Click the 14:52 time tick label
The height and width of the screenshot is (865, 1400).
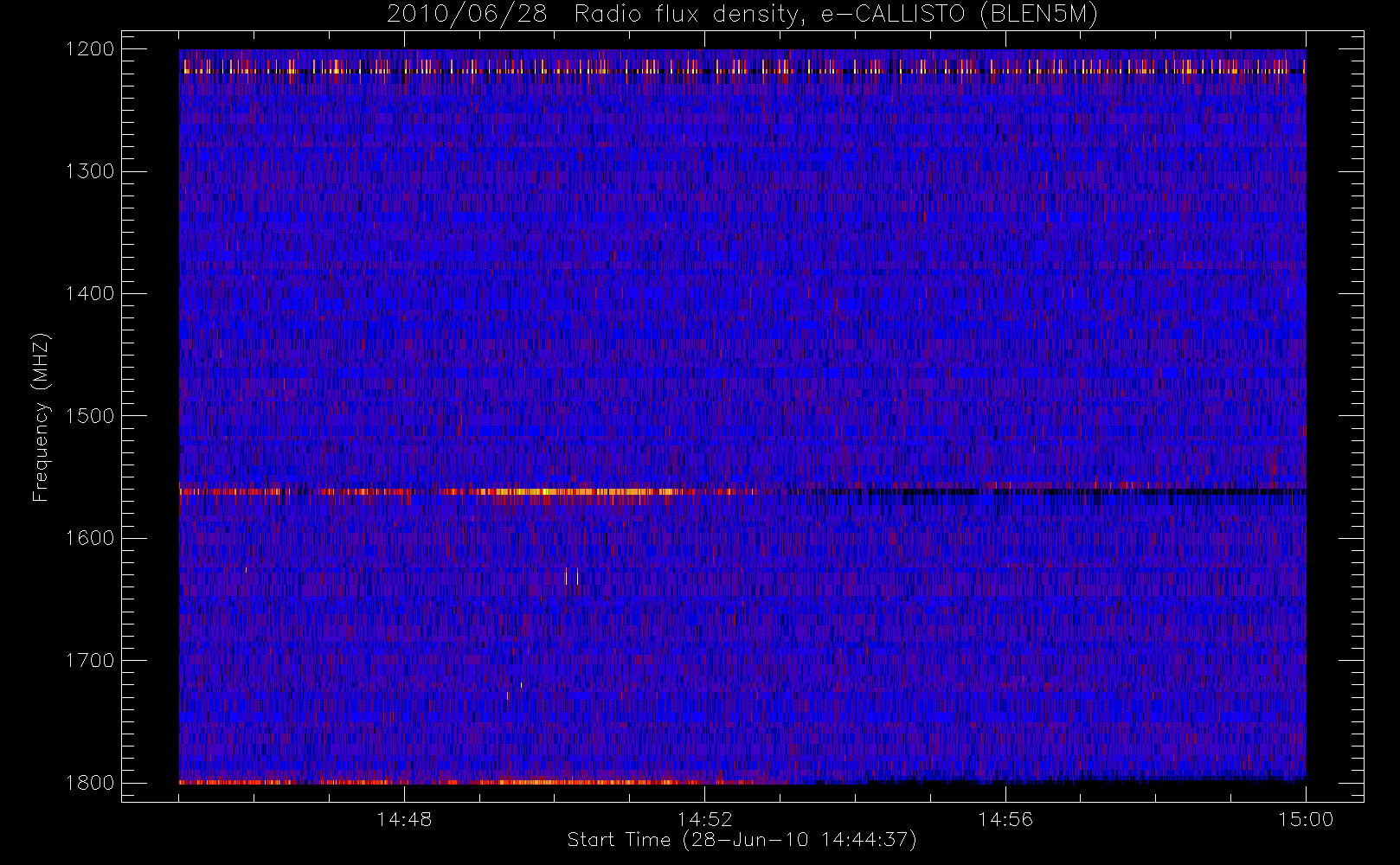point(704,819)
